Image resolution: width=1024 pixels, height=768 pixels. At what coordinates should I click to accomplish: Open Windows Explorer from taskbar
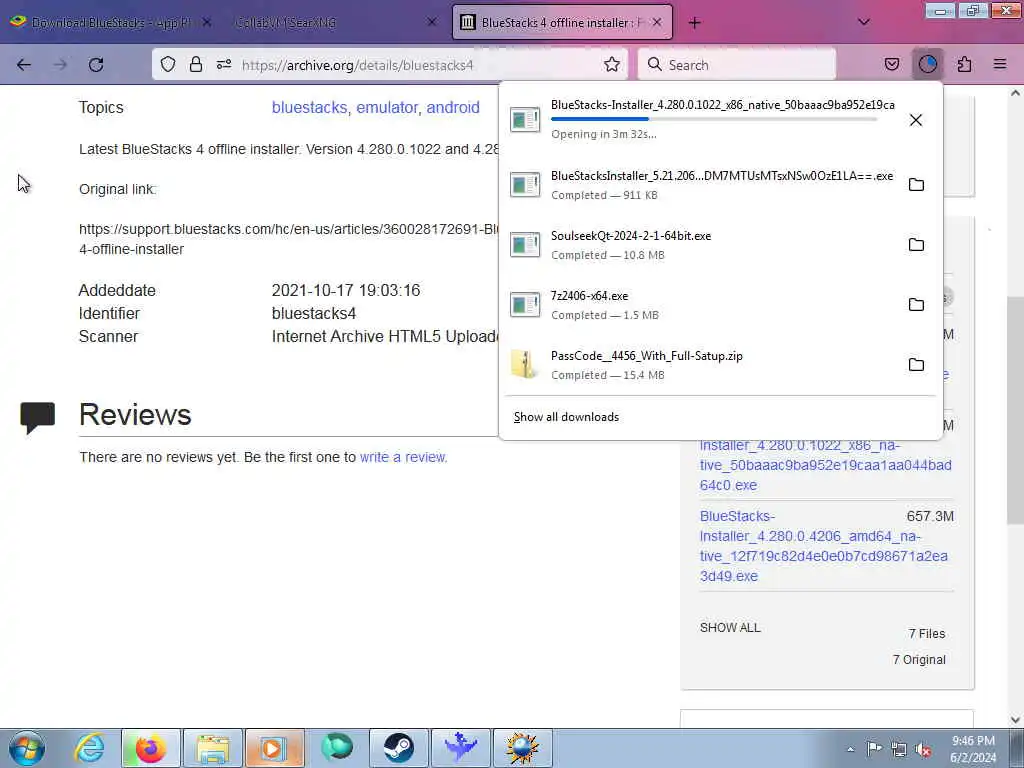coord(213,748)
